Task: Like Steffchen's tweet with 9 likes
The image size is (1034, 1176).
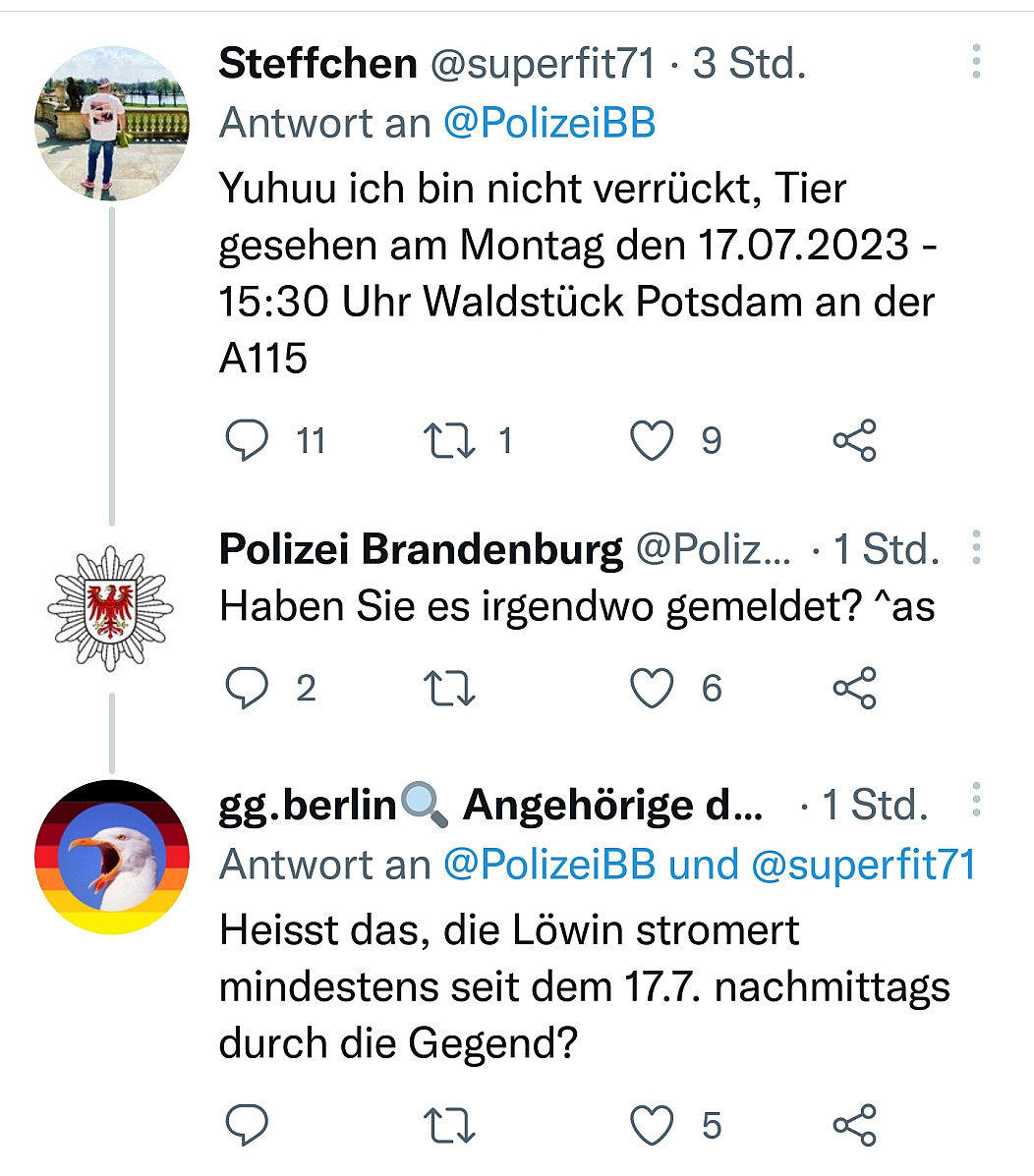Action: [652, 440]
